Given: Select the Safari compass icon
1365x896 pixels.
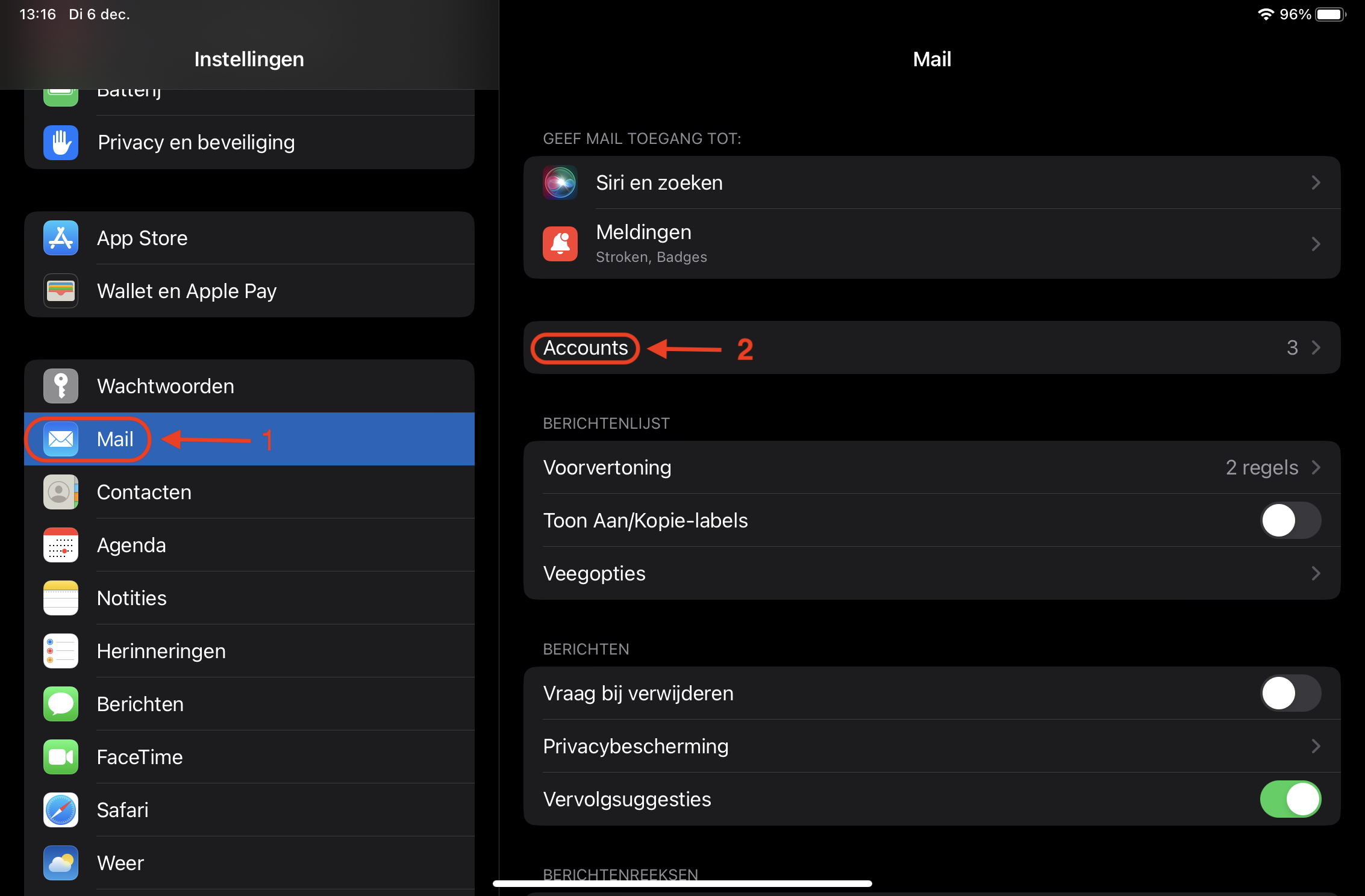Looking at the screenshot, I should (x=61, y=810).
